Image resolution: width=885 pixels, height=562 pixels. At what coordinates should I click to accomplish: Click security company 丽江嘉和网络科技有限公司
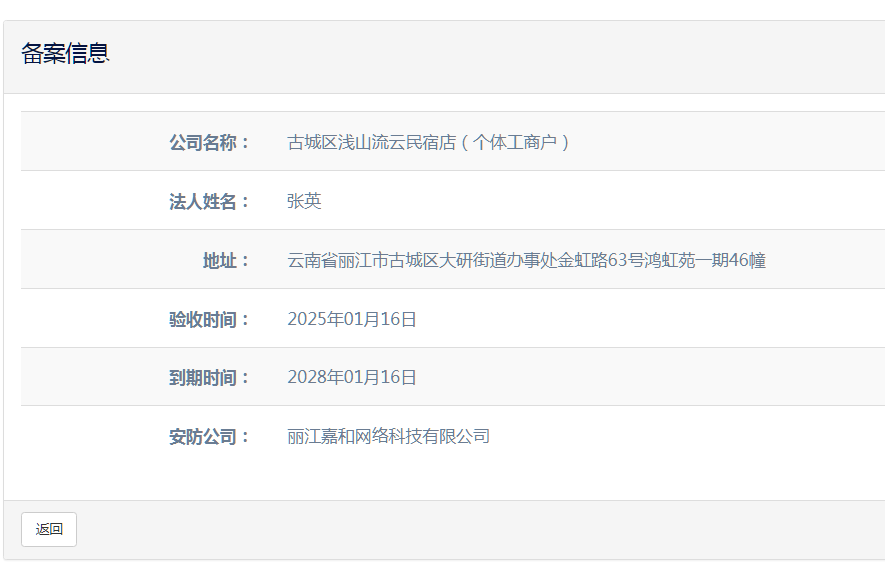(x=388, y=436)
